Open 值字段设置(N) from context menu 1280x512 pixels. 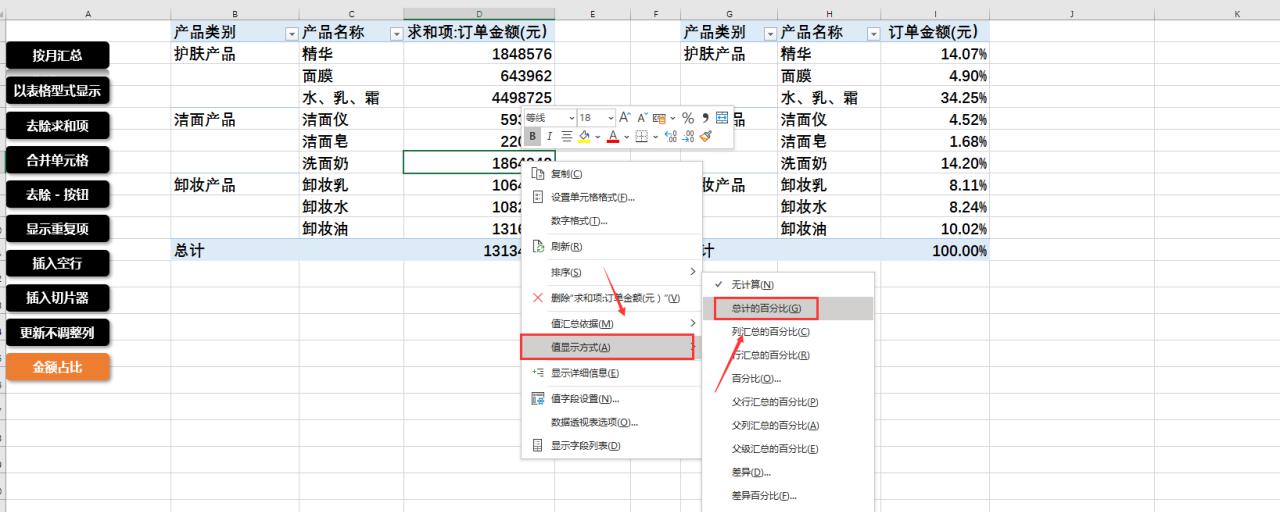point(611,398)
